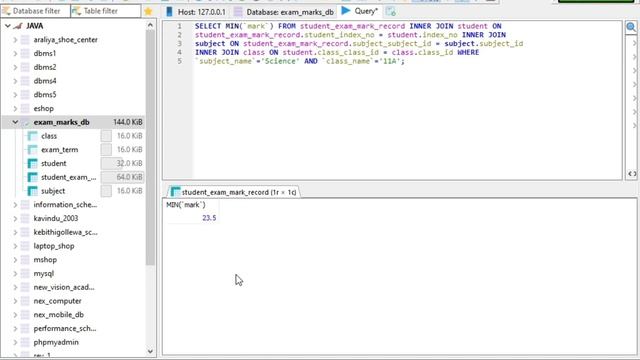Open the student_exam_mark_record result tab

point(234,192)
